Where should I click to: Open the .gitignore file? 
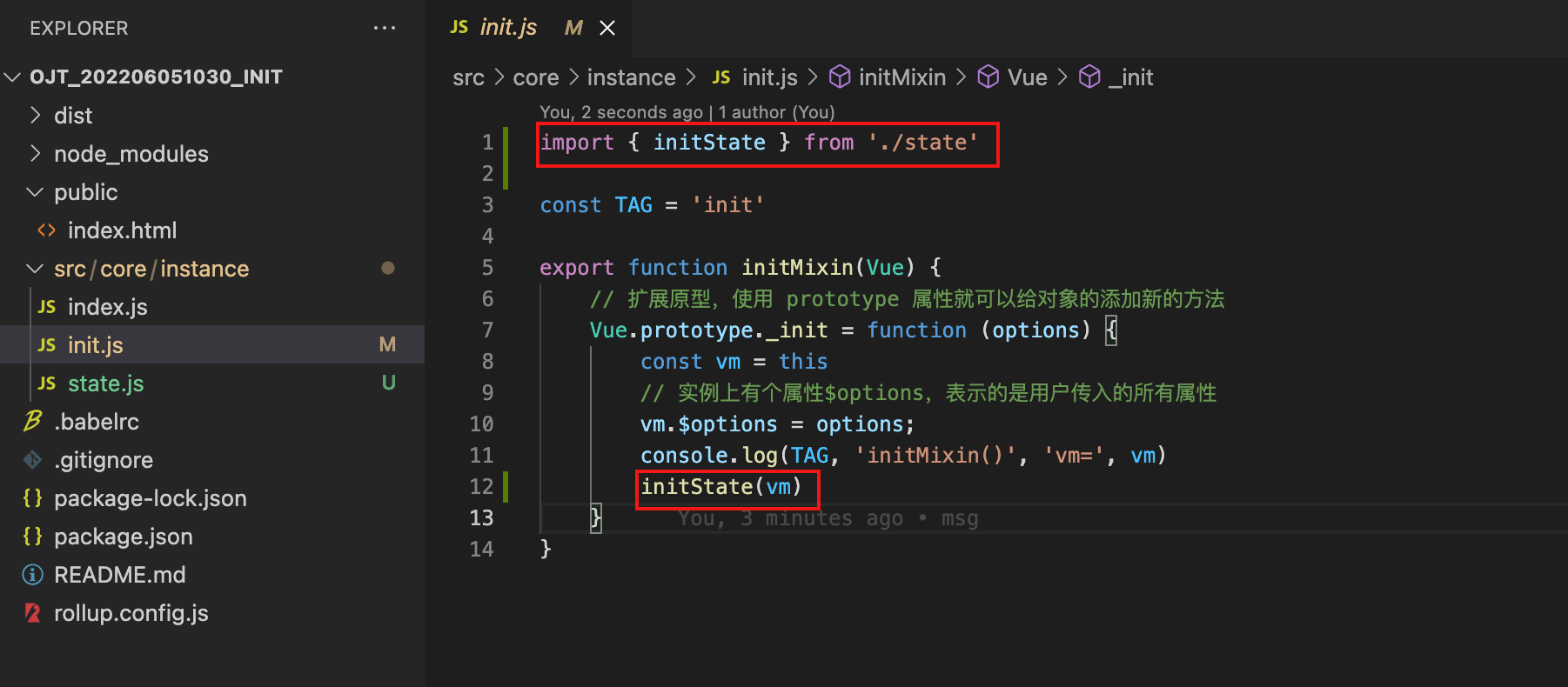[x=212, y=459]
